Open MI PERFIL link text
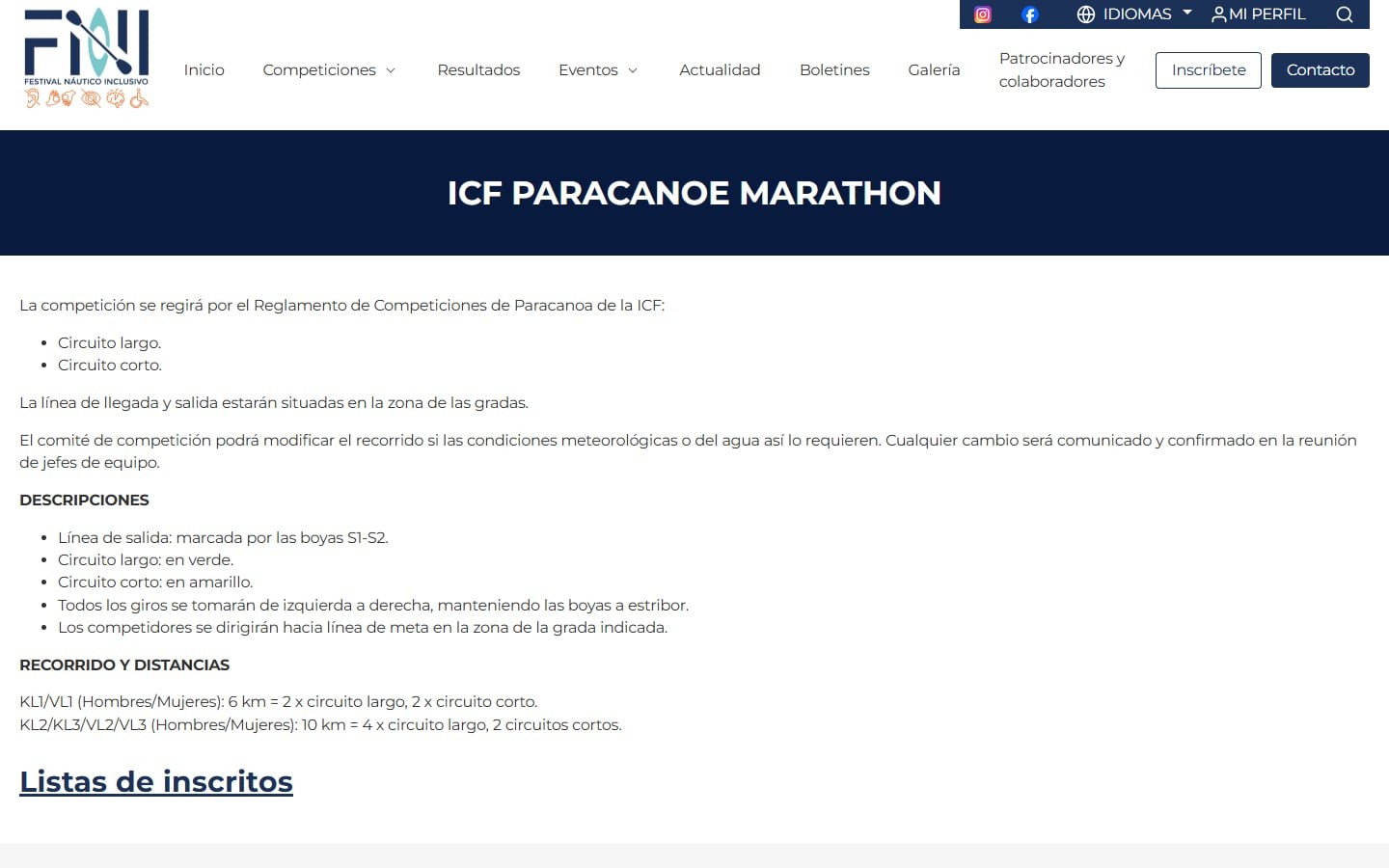Screen dimensions: 1389x868 pos(1267,14)
